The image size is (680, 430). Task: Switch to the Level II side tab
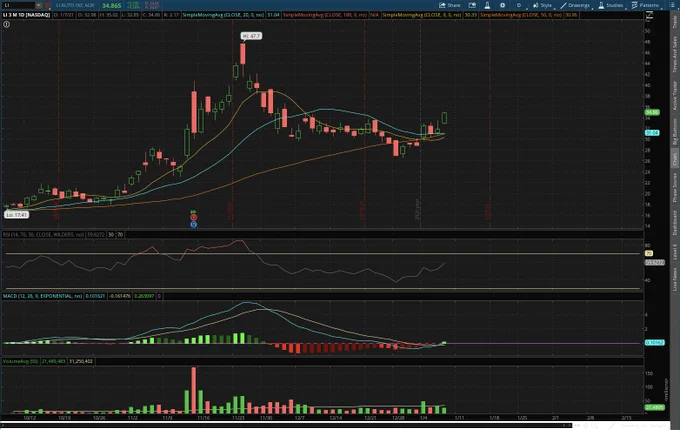click(675, 252)
